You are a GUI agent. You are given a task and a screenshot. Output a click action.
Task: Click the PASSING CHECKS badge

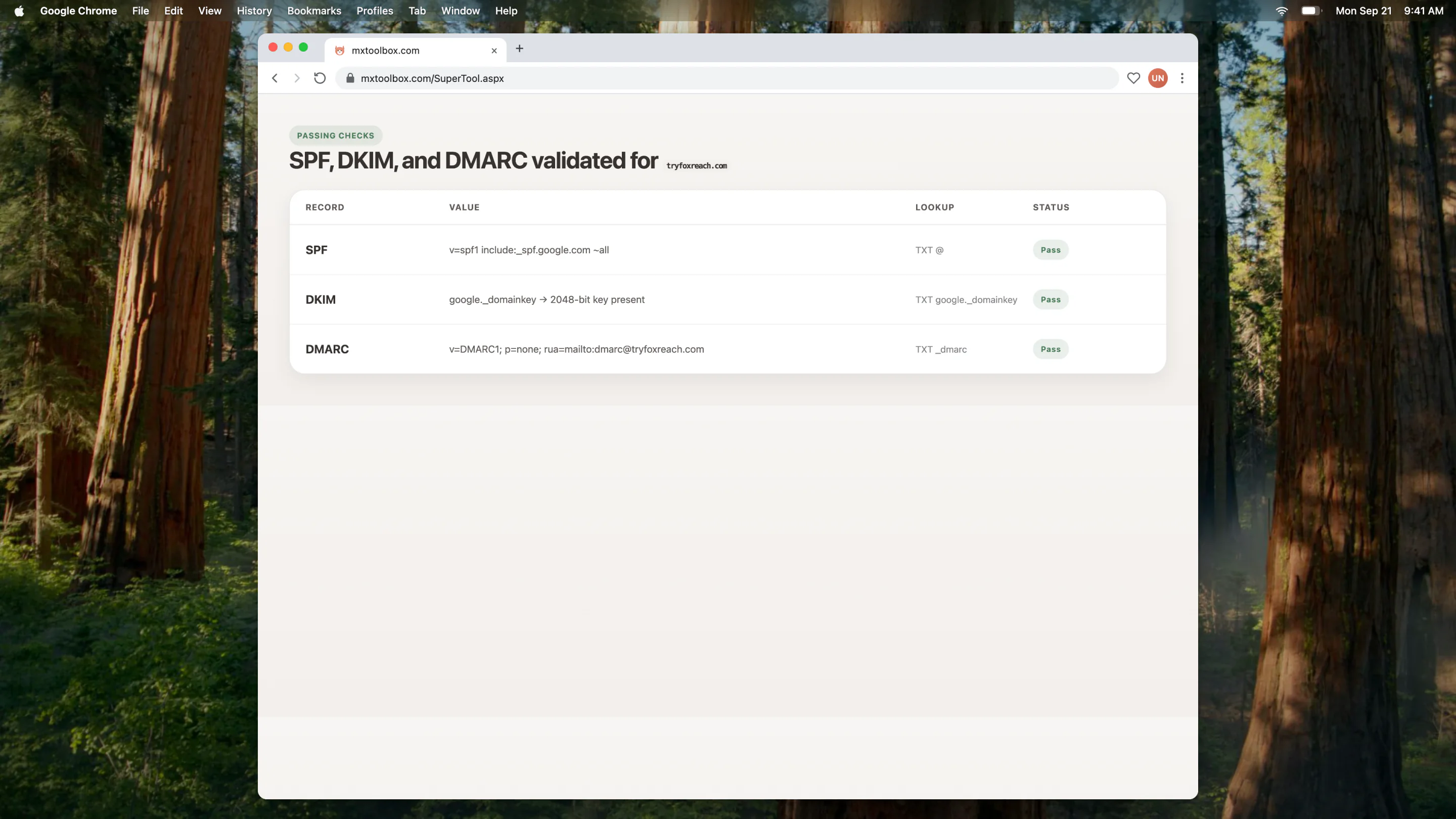click(x=336, y=135)
